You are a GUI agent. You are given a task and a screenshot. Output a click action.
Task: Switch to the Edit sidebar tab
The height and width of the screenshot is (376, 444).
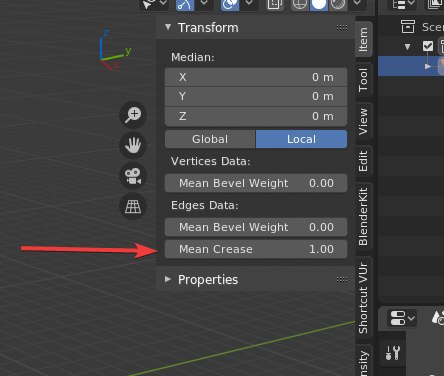(x=364, y=161)
